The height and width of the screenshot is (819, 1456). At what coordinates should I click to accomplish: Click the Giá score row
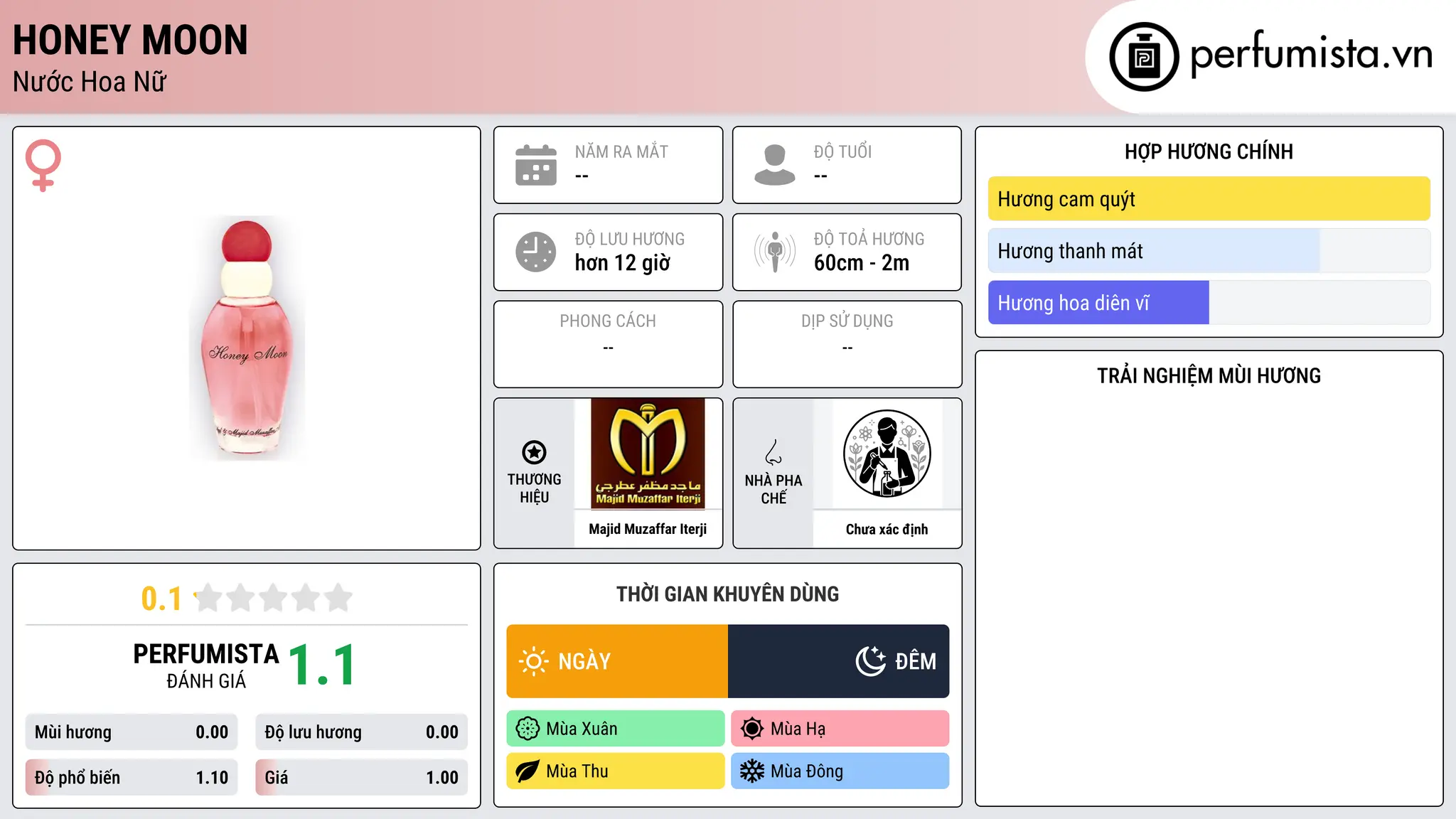(362, 778)
